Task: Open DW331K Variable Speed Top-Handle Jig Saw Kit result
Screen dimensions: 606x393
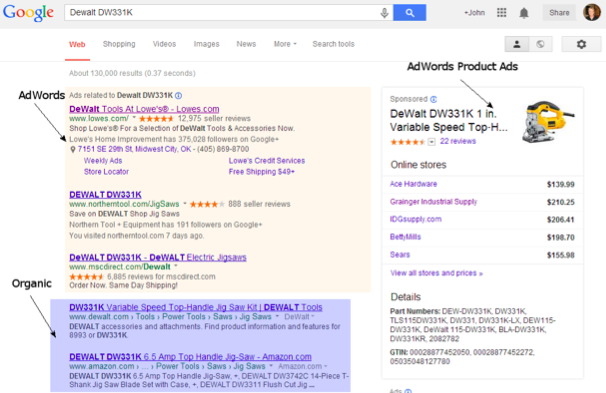Action: click(196, 307)
